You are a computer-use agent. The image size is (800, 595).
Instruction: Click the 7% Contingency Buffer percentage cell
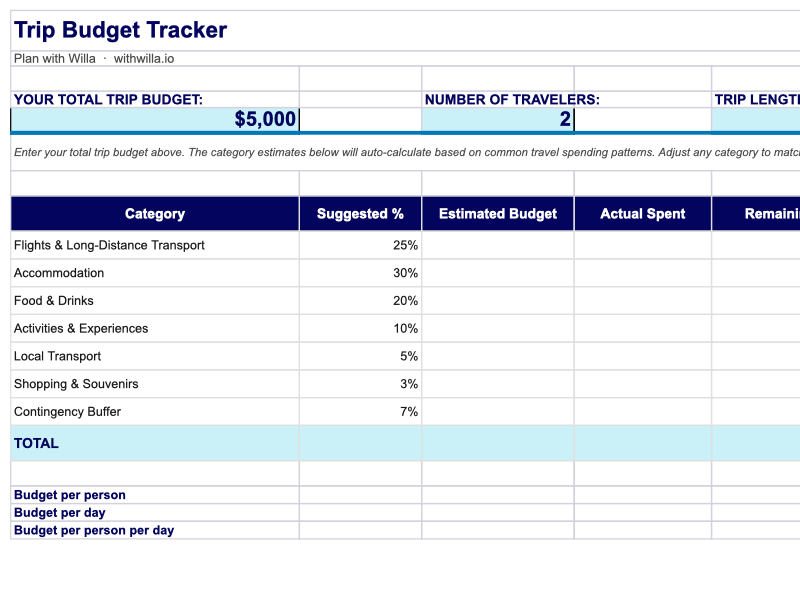click(360, 412)
